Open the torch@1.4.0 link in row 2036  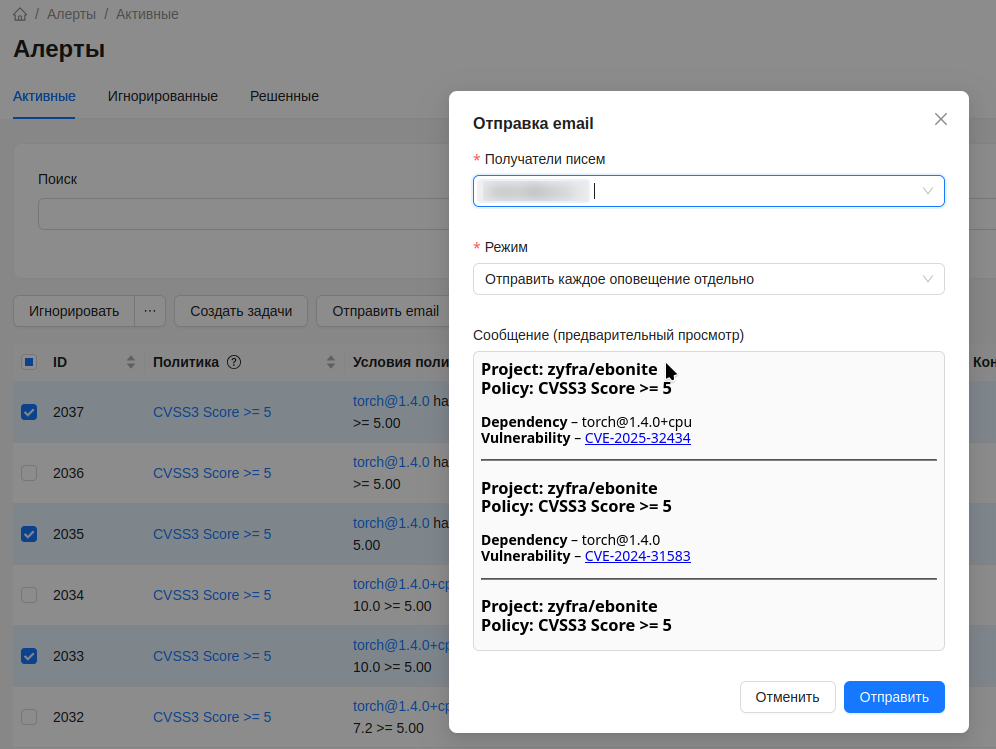(x=391, y=462)
